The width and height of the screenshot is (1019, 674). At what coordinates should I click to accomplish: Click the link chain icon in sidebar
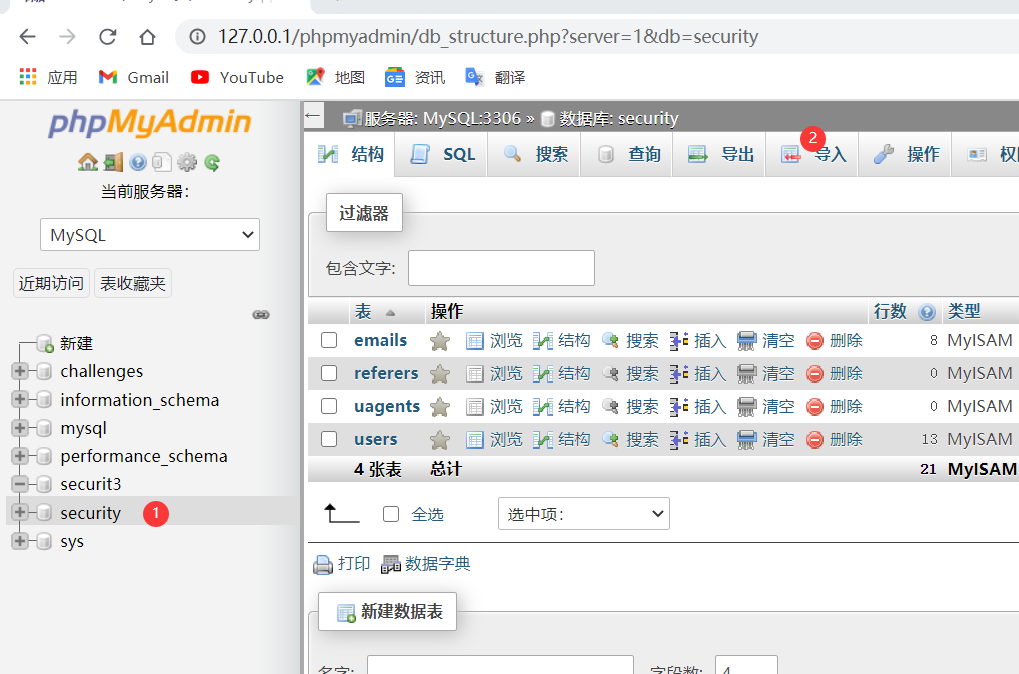[x=261, y=315]
